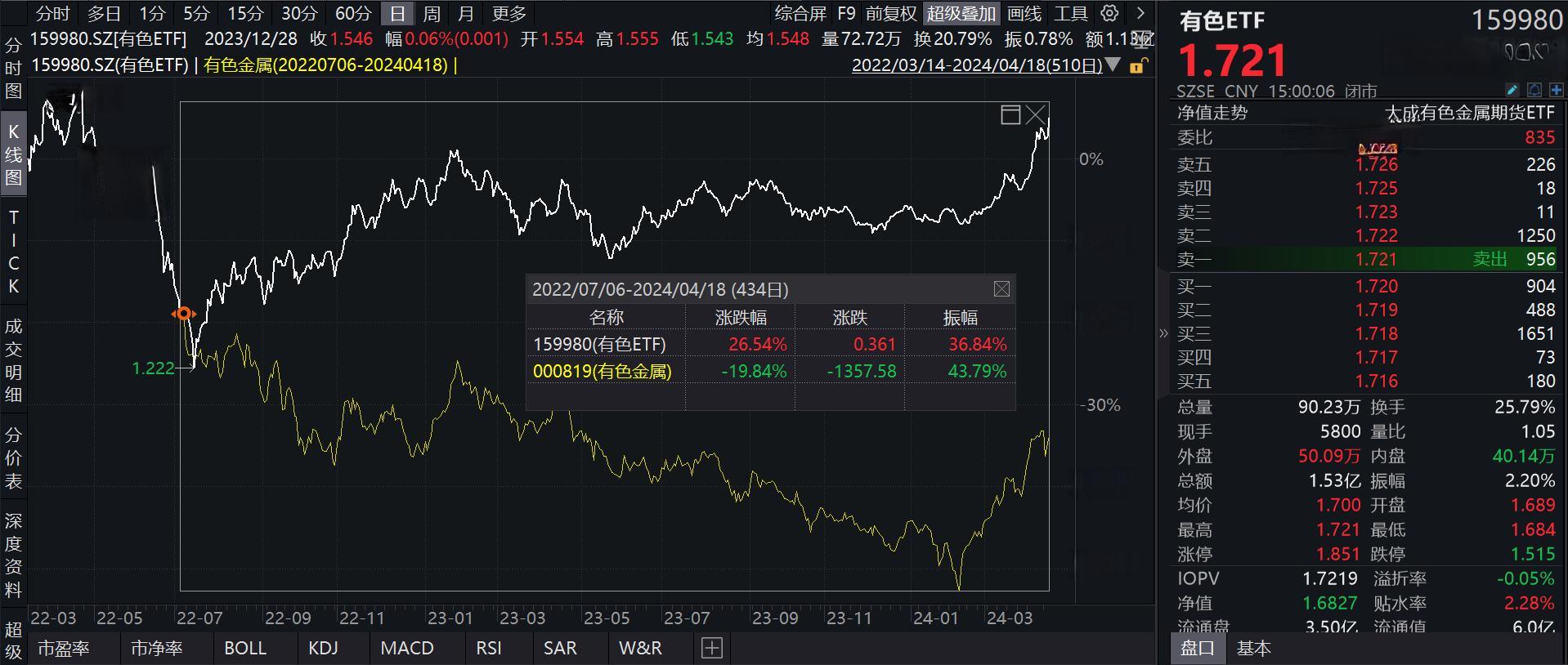Select the 日 daily period
1568x665 pixels.
pyautogui.click(x=397, y=14)
